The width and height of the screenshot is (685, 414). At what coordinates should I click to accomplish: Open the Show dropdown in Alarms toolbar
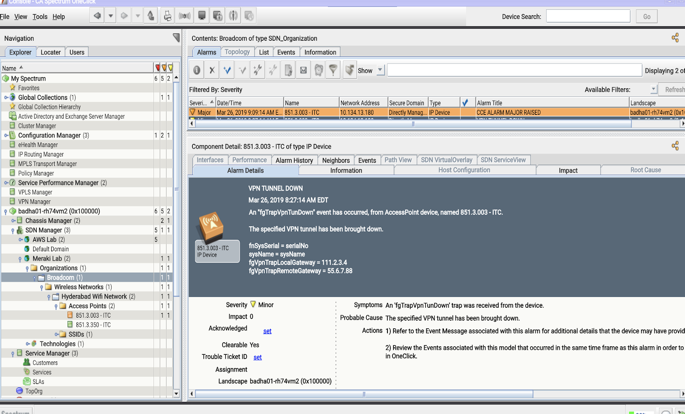click(380, 70)
